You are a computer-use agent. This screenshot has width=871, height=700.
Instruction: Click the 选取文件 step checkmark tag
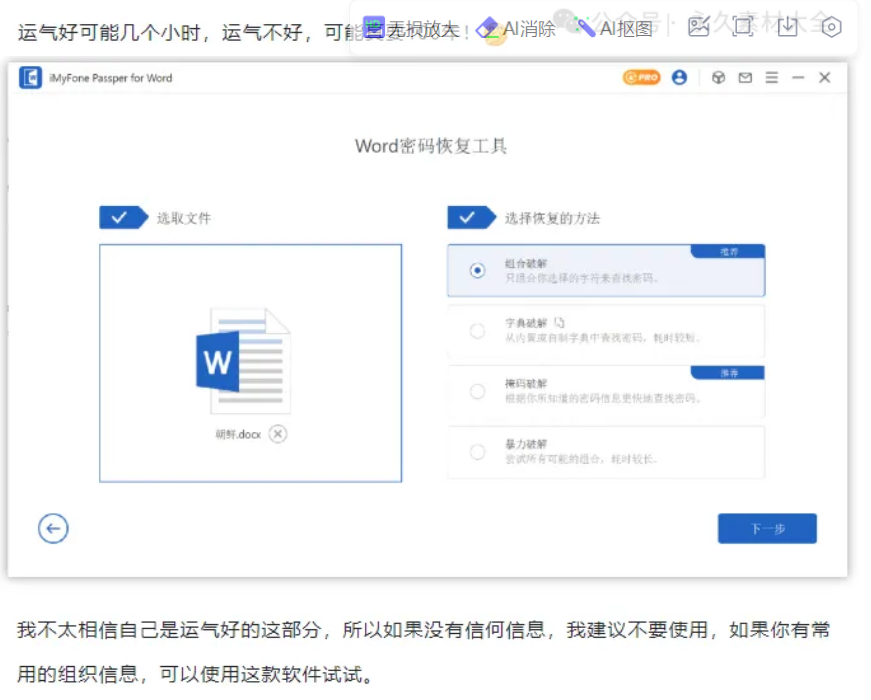[x=123, y=217]
